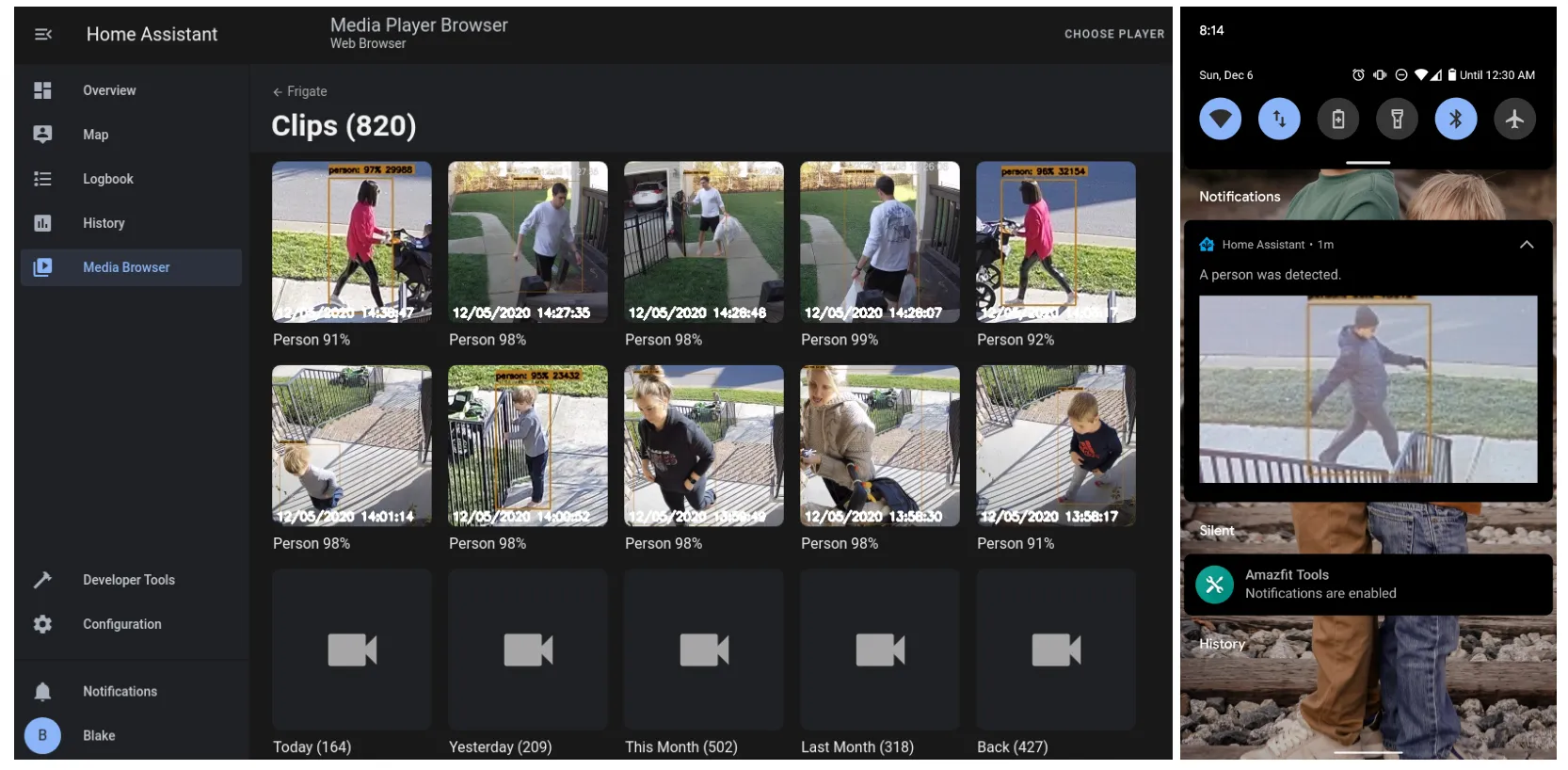Open the 14:27:35 Person 98% clip thumbnail
This screenshot has width=1568, height=770.
(x=527, y=242)
